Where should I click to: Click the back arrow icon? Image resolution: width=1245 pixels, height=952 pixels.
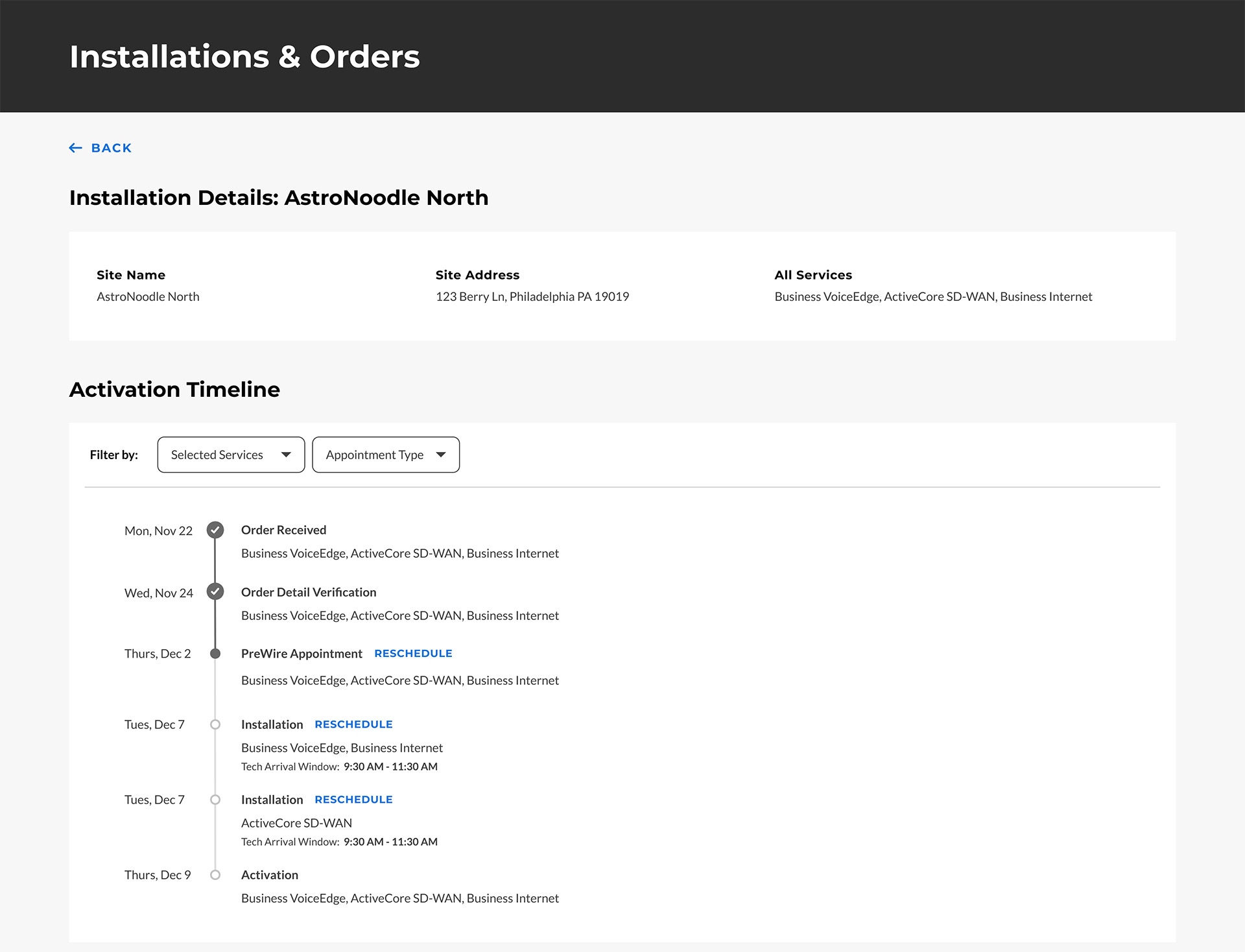pyautogui.click(x=76, y=148)
